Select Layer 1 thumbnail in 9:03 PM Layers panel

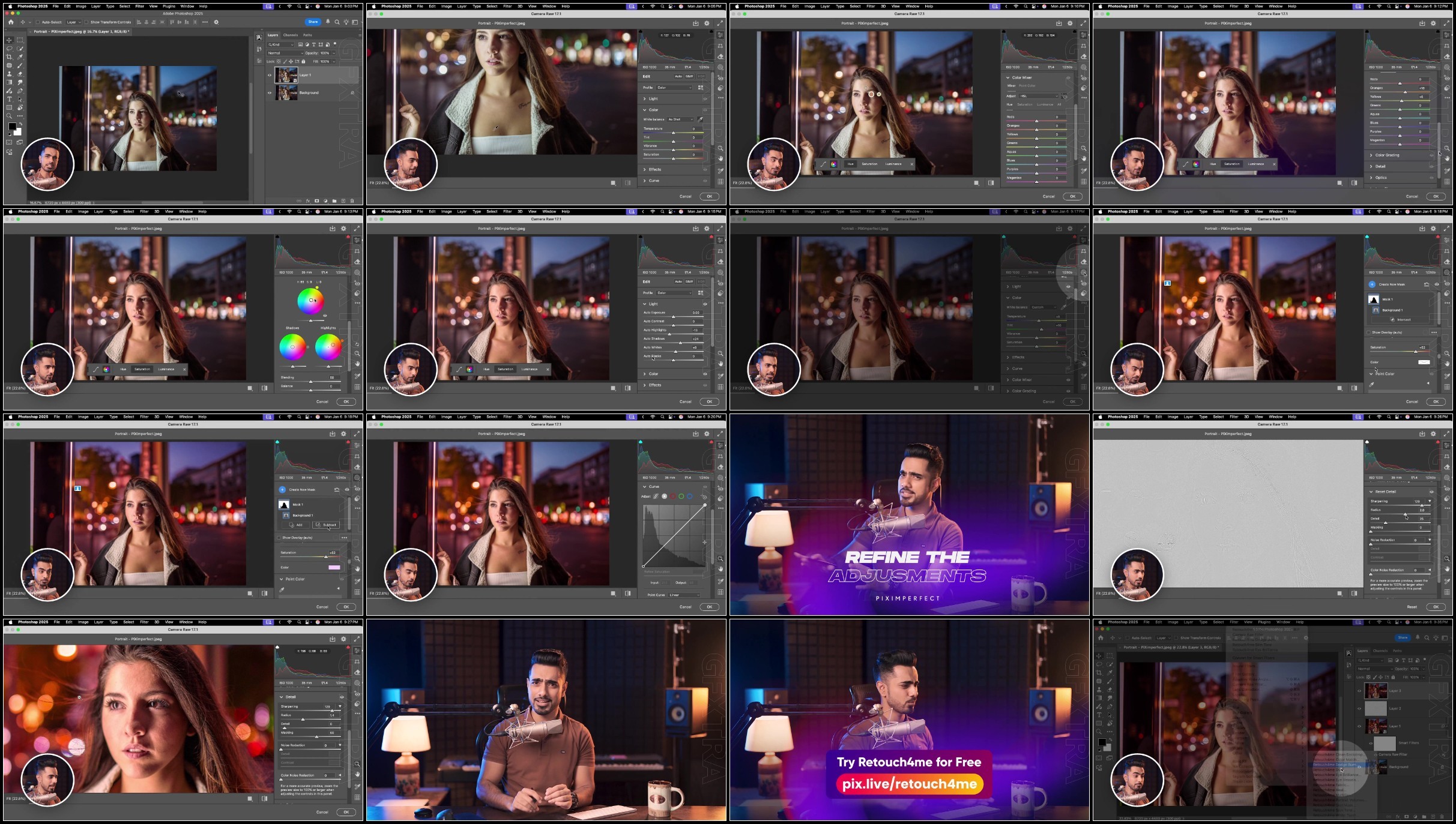[x=286, y=75]
